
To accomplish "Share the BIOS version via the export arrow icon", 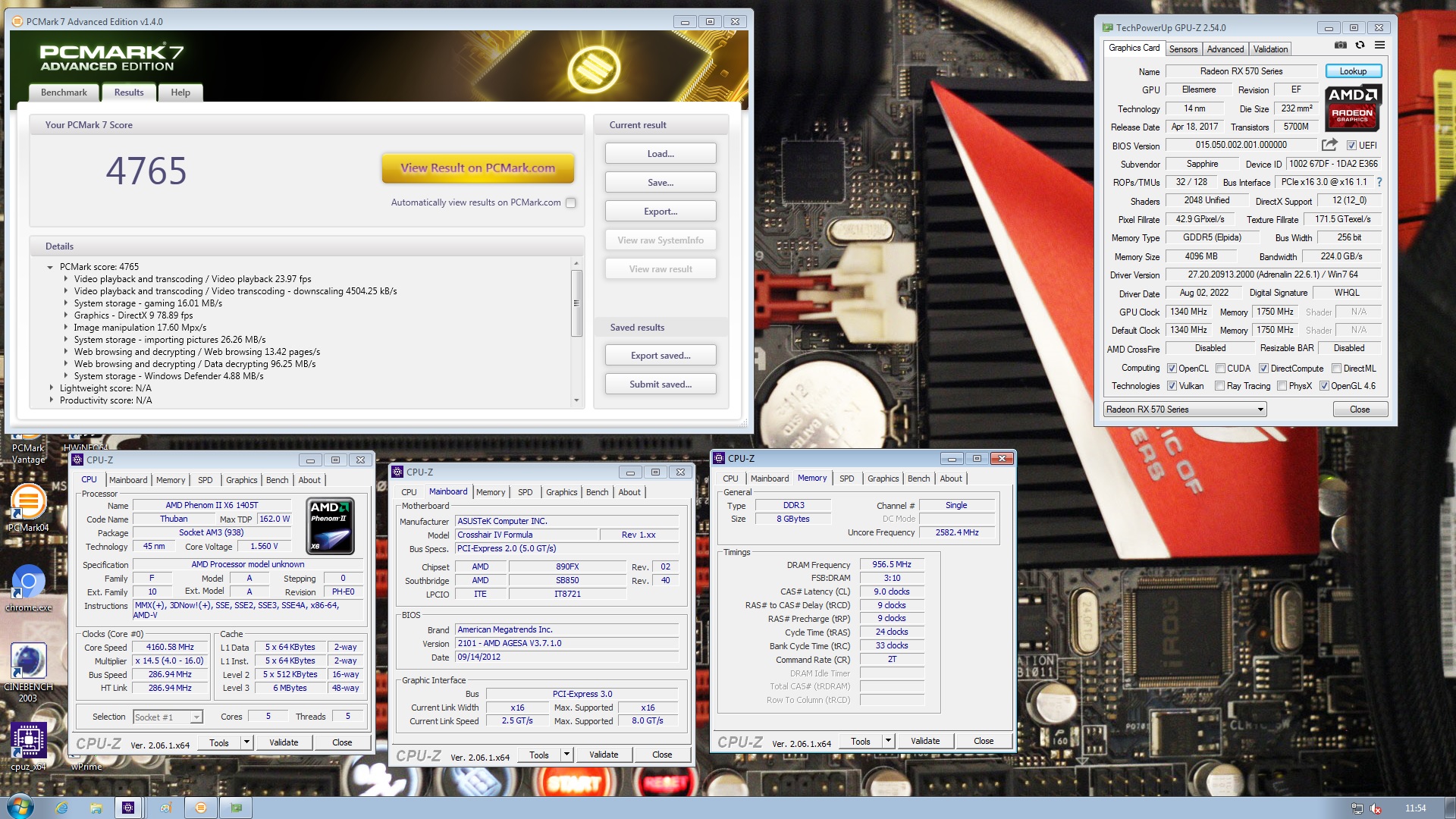I will (x=1329, y=145).
